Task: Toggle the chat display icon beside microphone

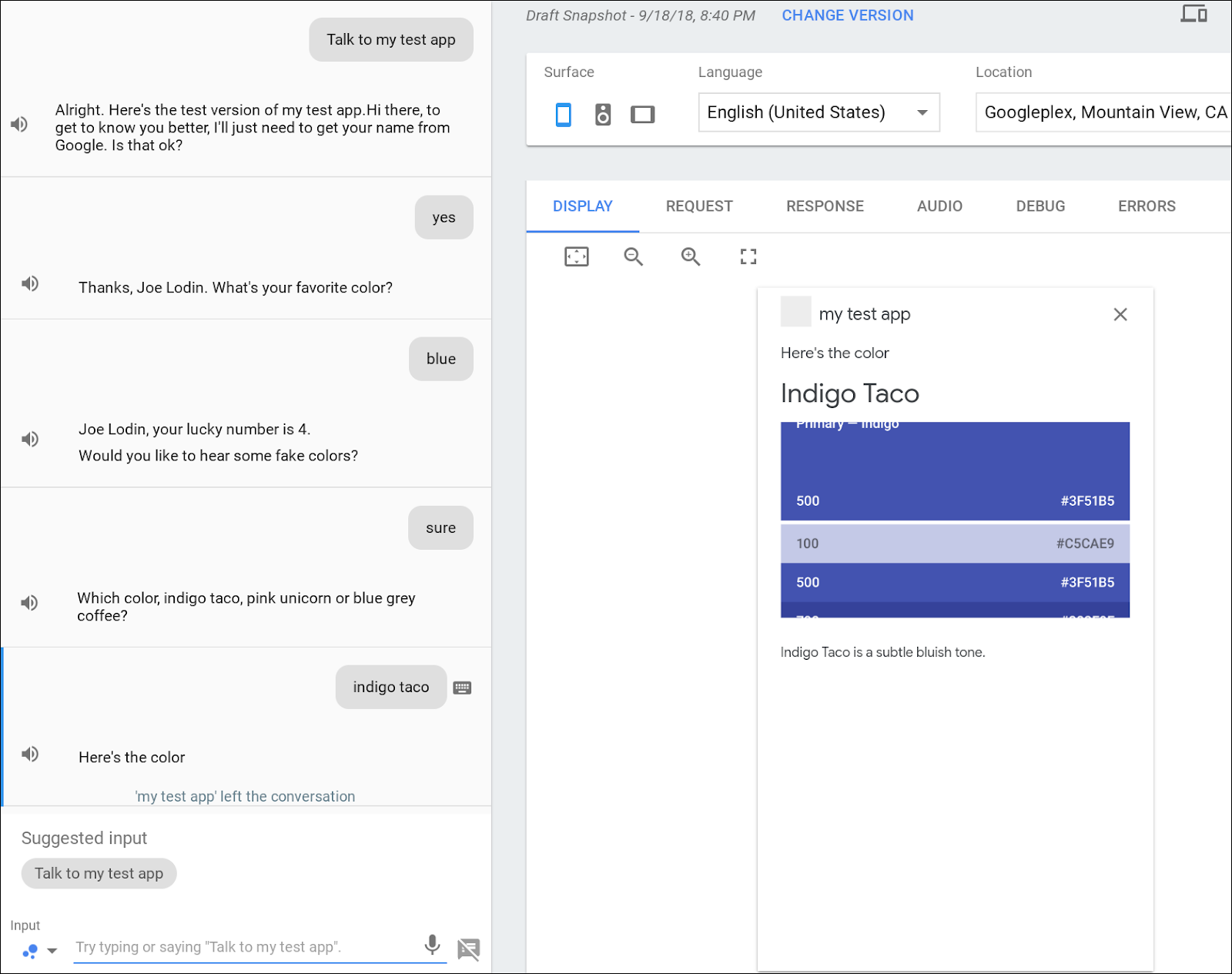Action: (468, 949)
